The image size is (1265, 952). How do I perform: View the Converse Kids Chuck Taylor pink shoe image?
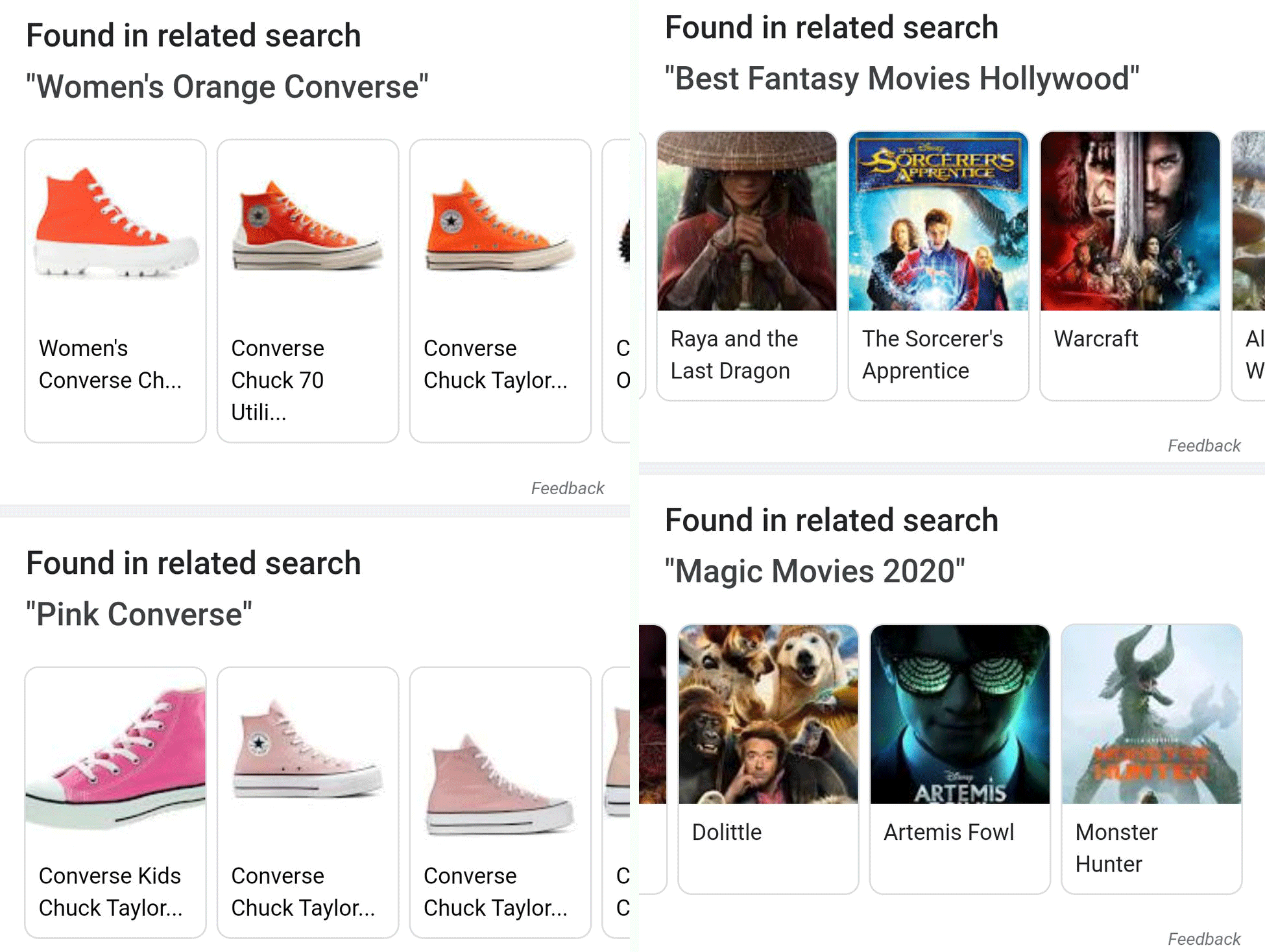tap(115, 759)
